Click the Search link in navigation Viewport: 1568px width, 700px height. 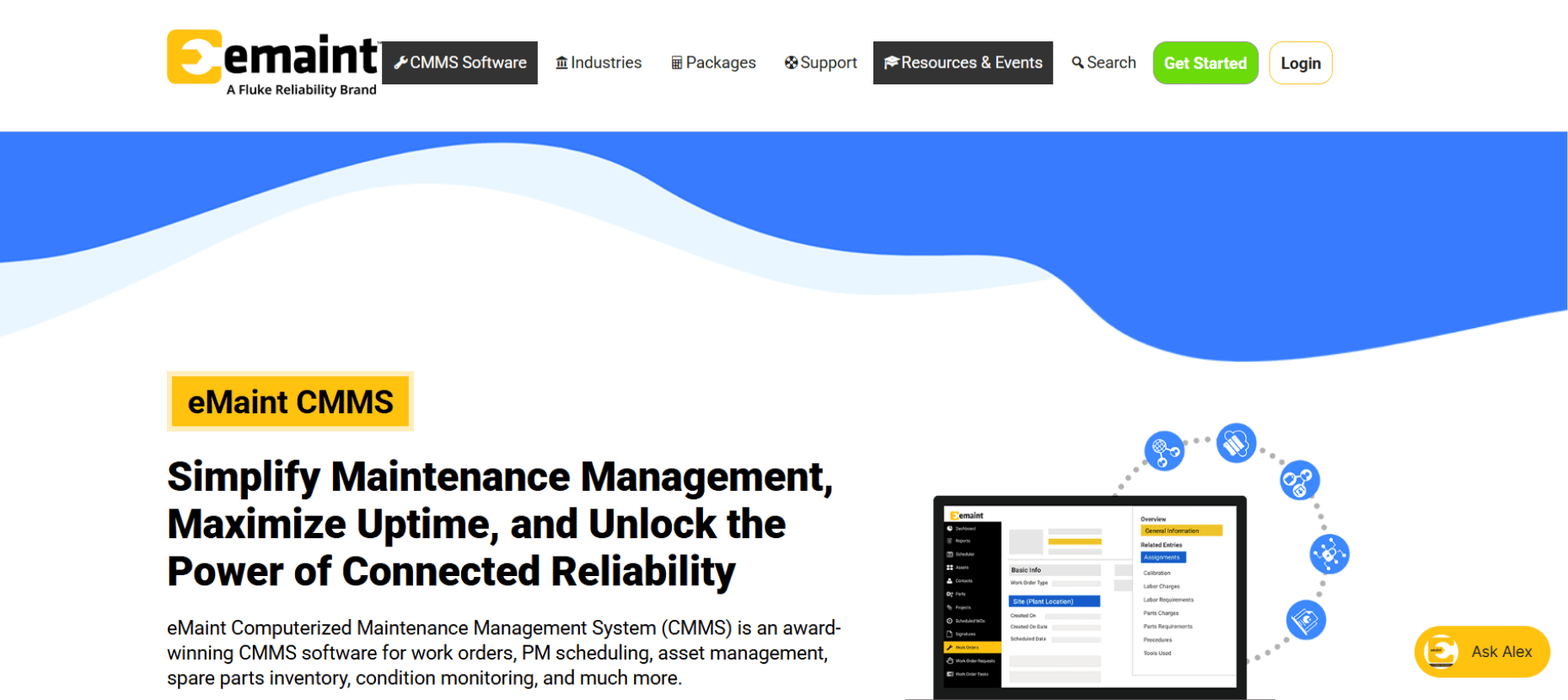coord(1104,62)
